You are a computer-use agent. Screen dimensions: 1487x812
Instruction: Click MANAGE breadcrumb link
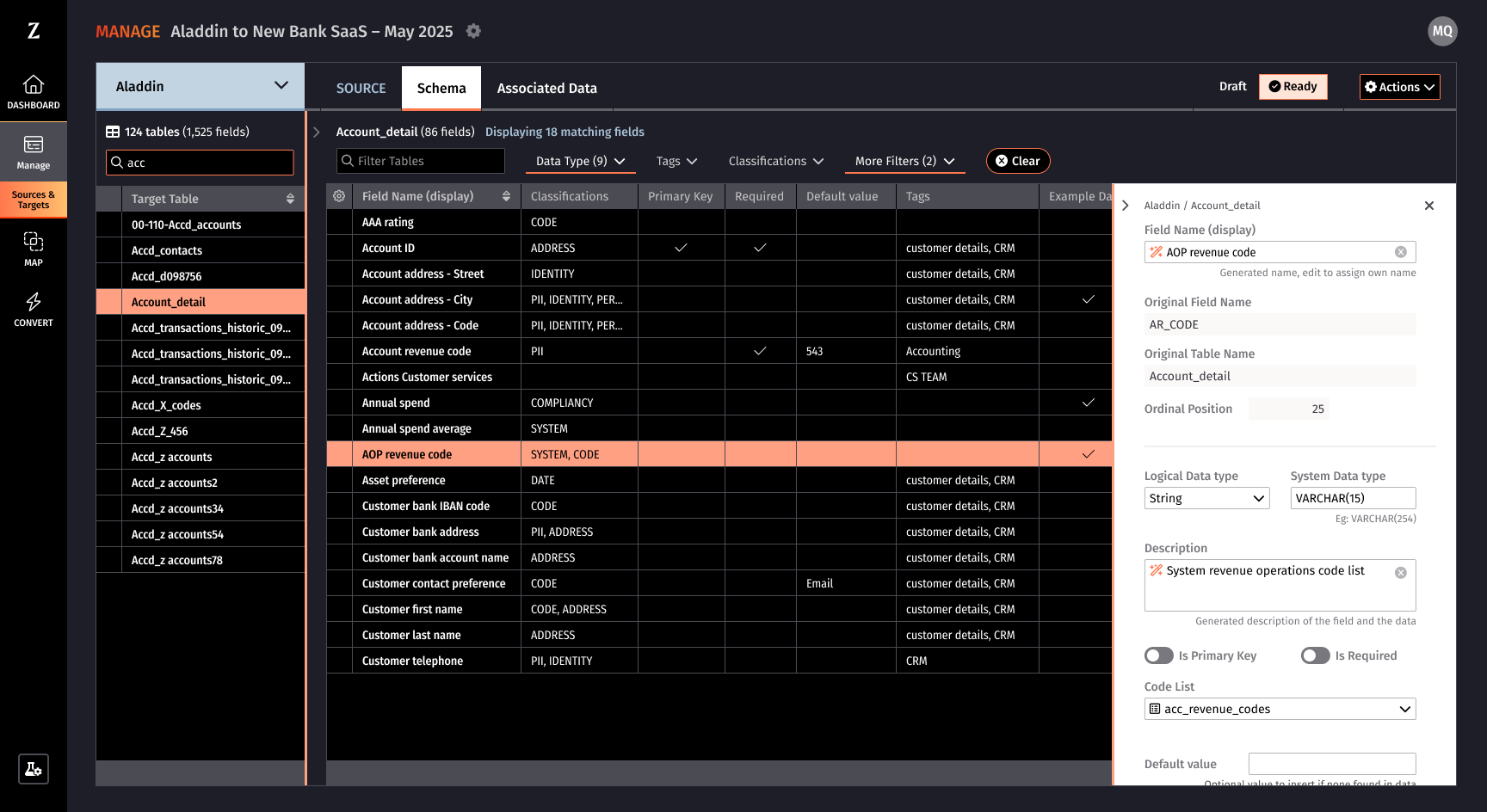tap(128, 32)
